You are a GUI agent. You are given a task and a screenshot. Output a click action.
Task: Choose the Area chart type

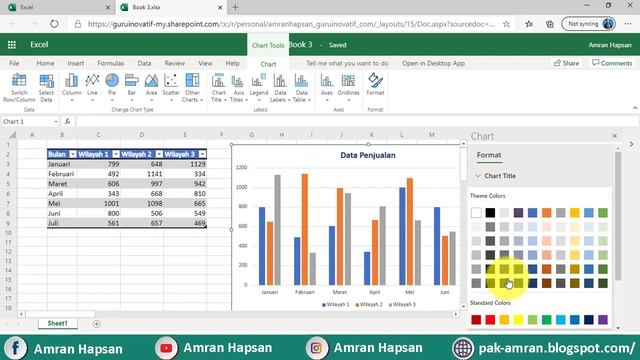[x=151, y=87]
